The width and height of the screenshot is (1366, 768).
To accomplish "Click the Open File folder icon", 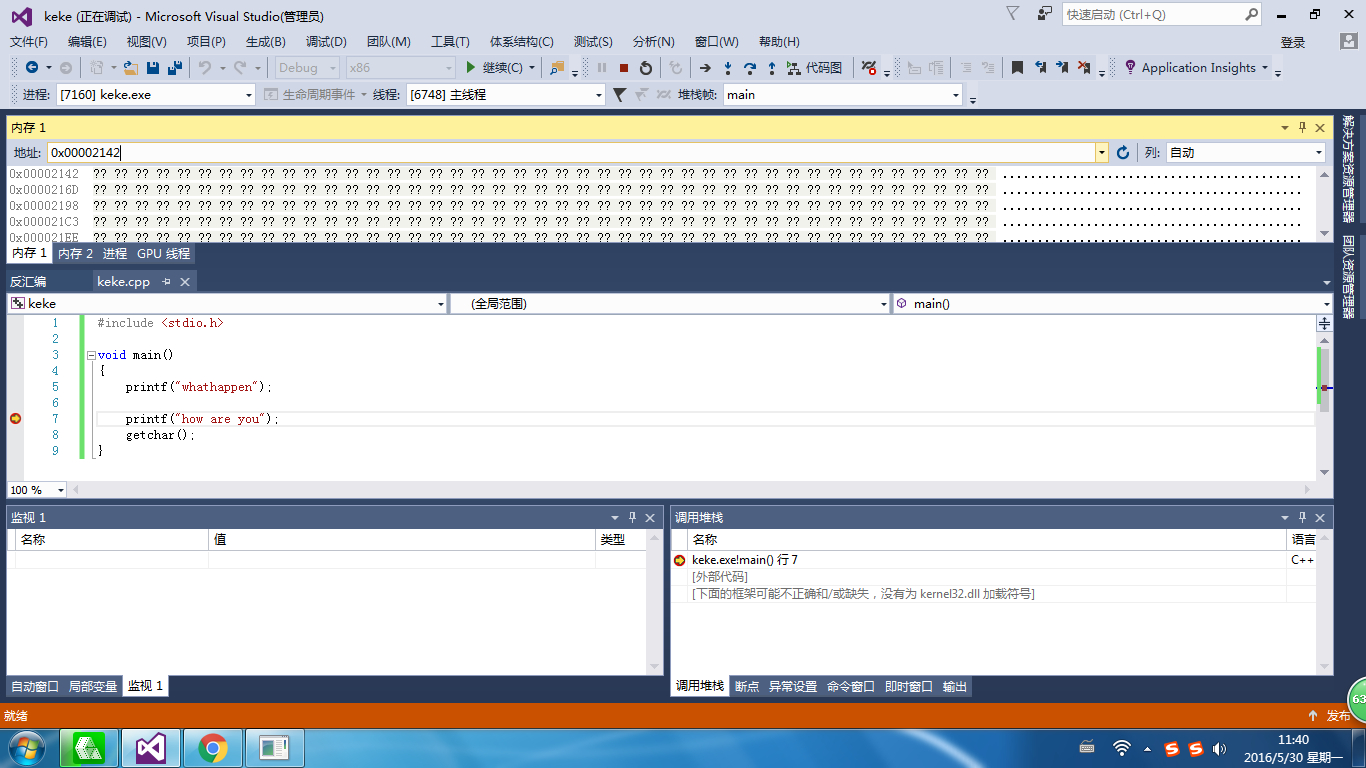I will coord(131,68).
